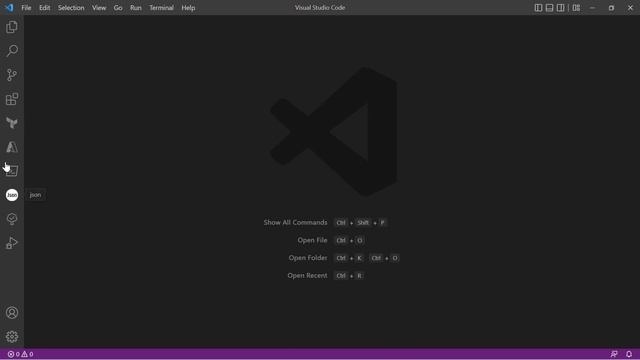This screenshot has width=640, height=360.
Task: Open the File menu
Action: pyautogui.click(x=26, y=8)
